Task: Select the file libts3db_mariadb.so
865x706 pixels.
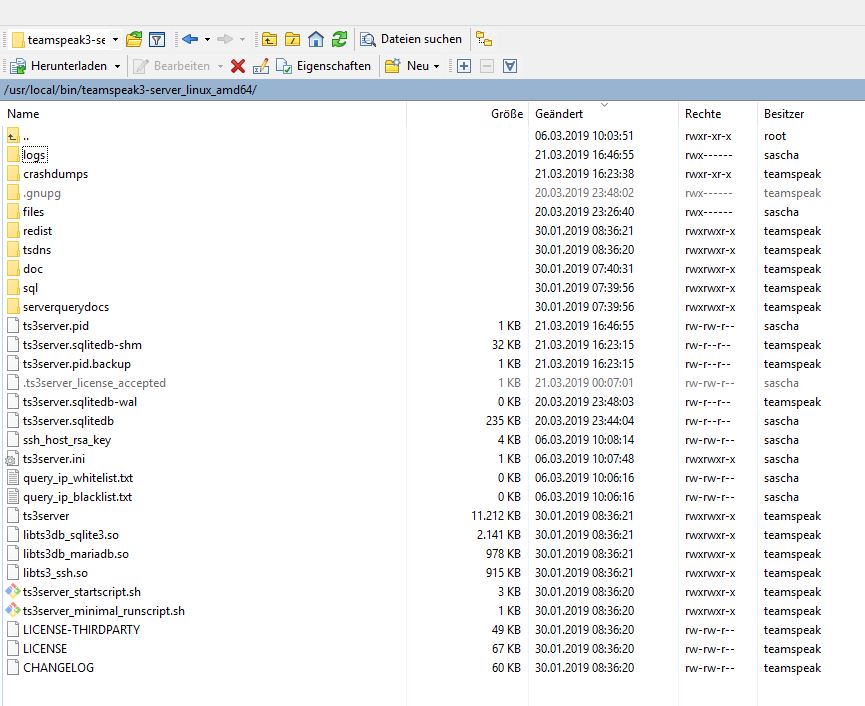Action: tap(76, 554)
